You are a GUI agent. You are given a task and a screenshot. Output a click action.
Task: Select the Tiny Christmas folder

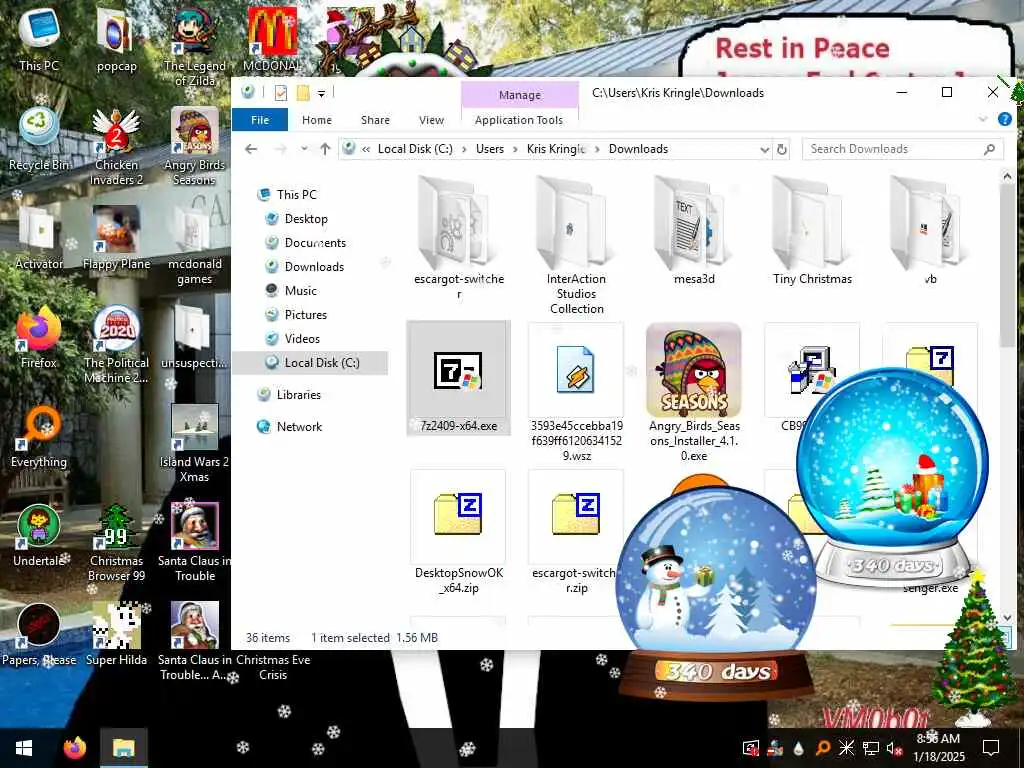point(812,231)
